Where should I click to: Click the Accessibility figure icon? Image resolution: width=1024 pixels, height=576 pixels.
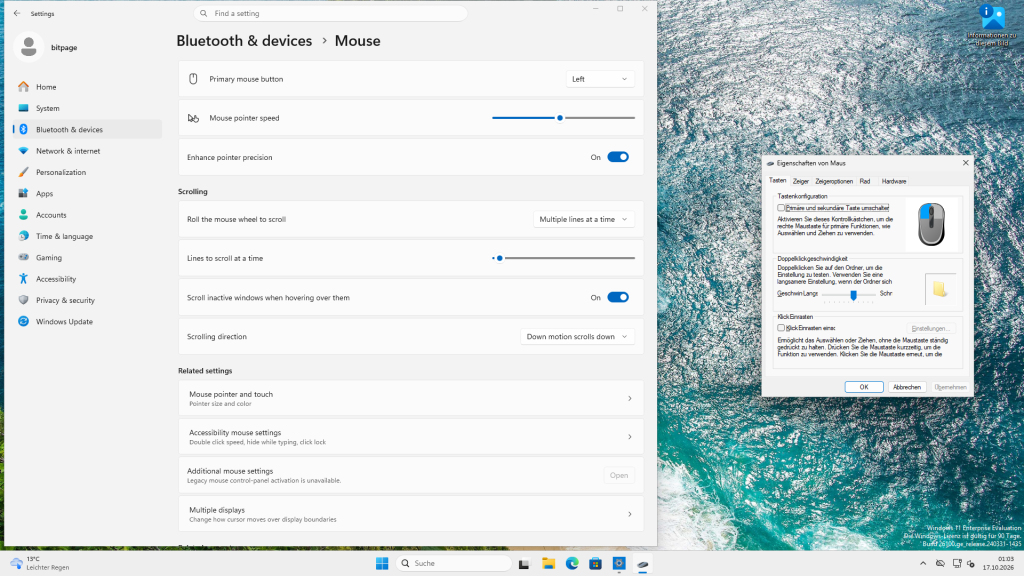point(24,279)
